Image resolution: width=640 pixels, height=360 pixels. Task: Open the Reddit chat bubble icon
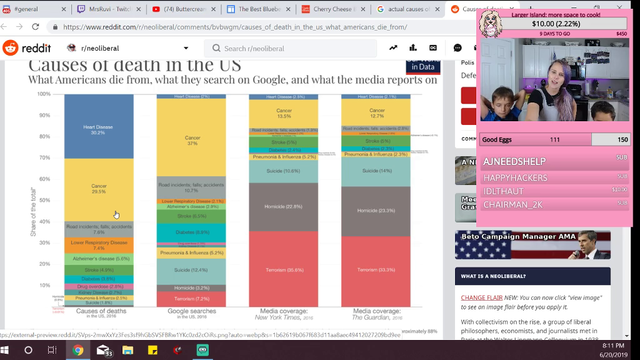pos(458,48)
